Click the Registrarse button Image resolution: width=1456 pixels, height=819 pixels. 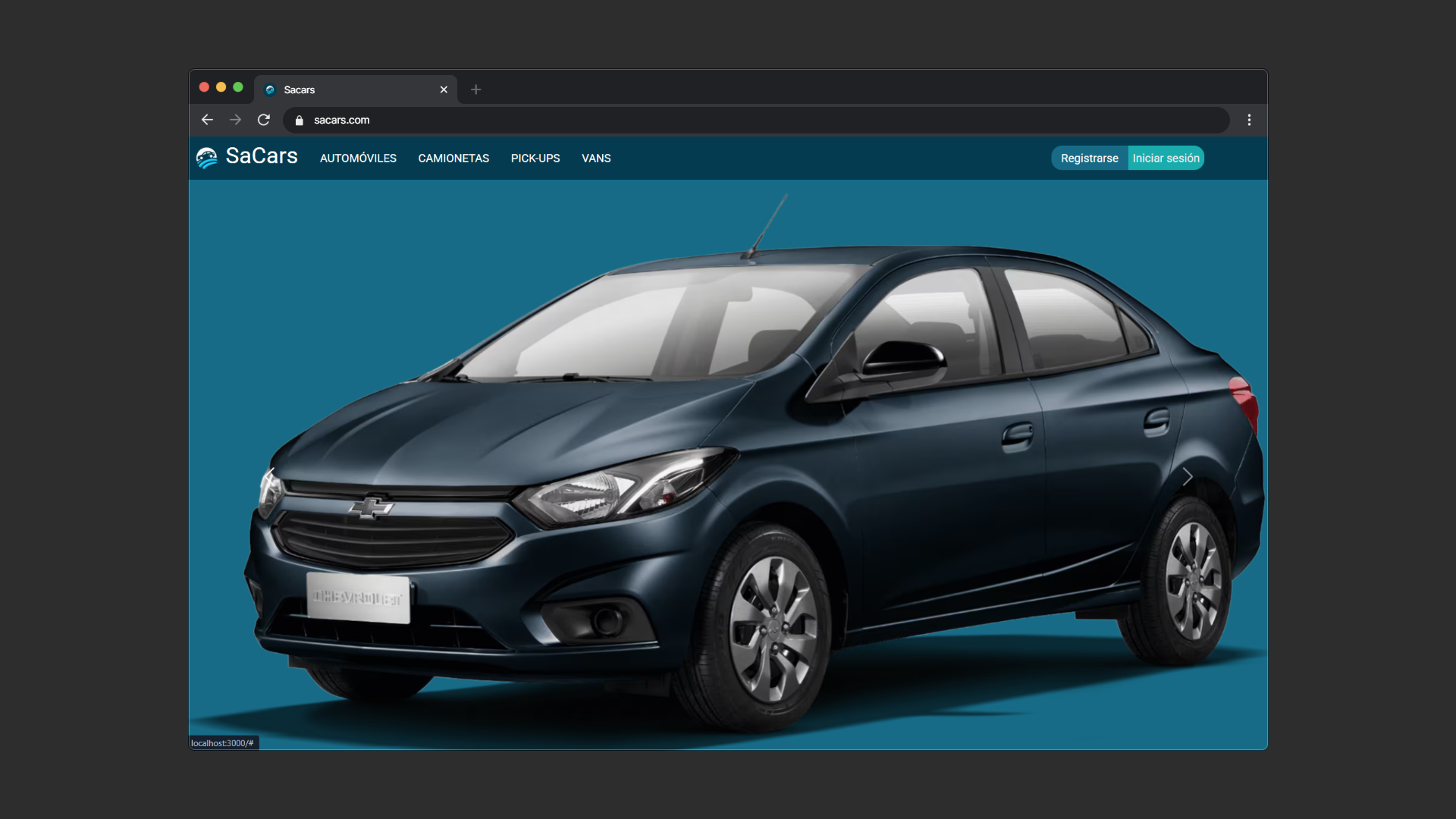pyautogui.click(x=1090, y=158)
